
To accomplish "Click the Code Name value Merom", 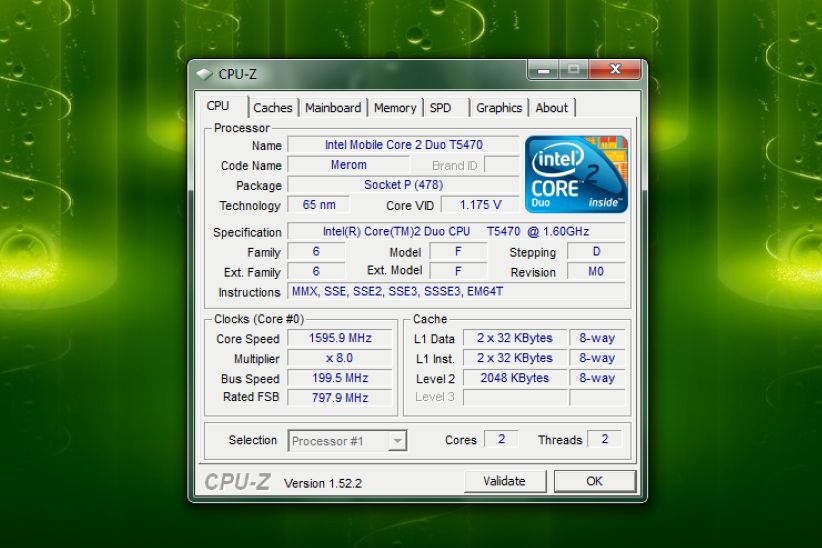I will point(349,165).
